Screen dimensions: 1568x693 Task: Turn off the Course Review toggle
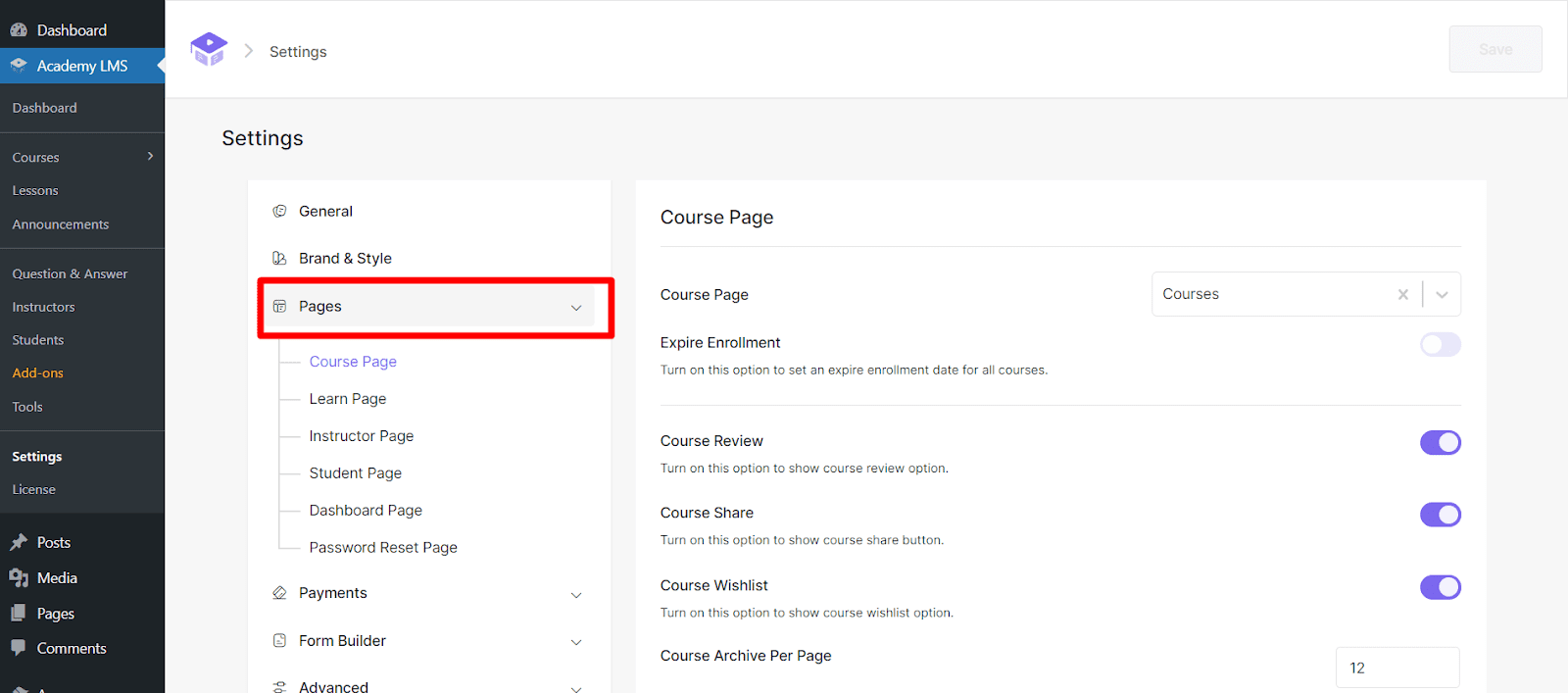1441,442
